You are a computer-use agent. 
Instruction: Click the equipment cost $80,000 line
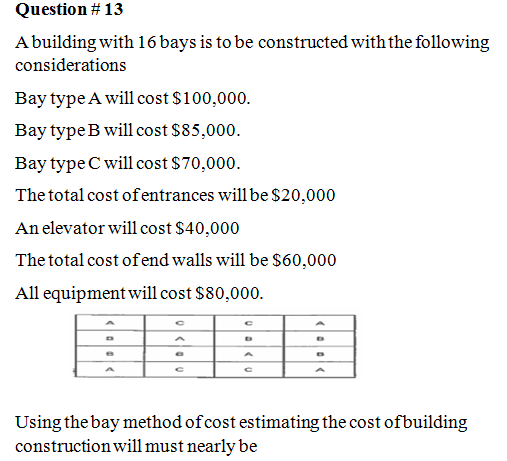tap(139, 294)
